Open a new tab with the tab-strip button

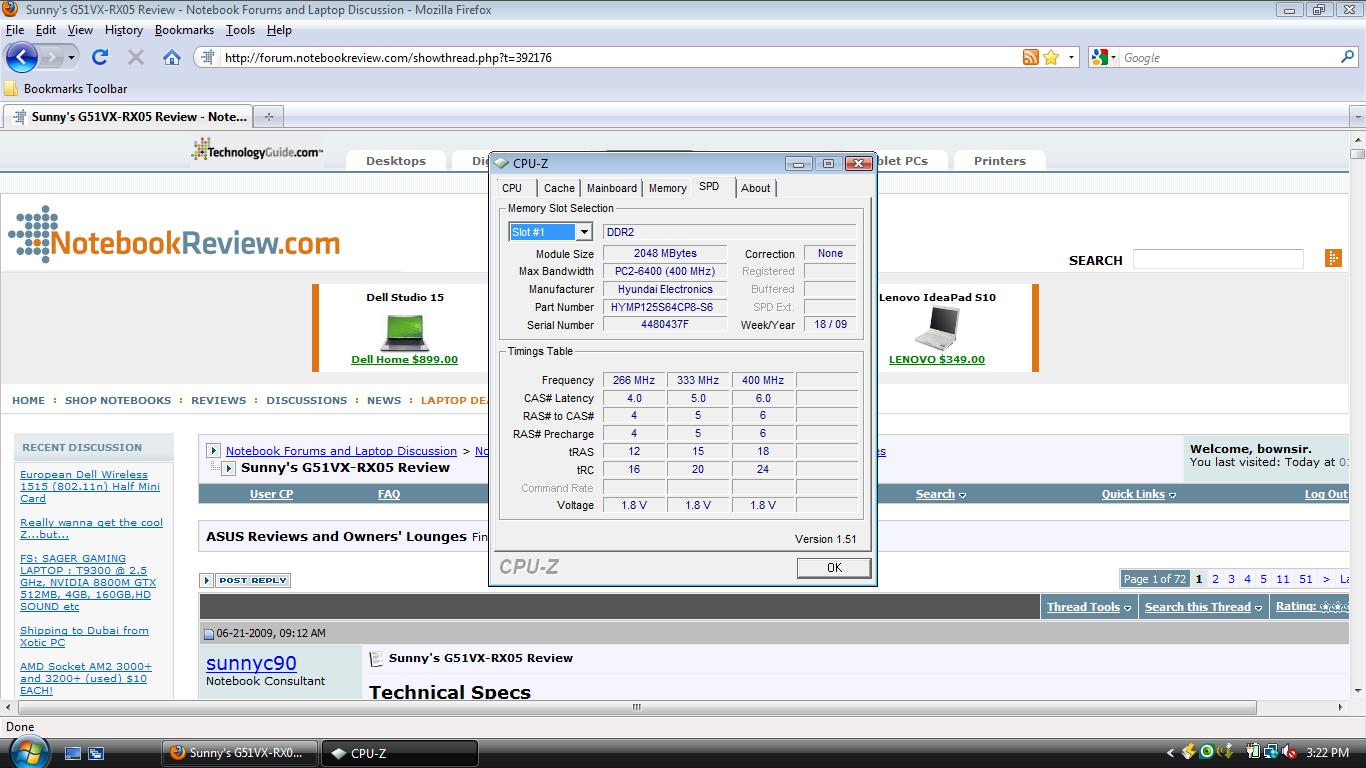point(268,117)
